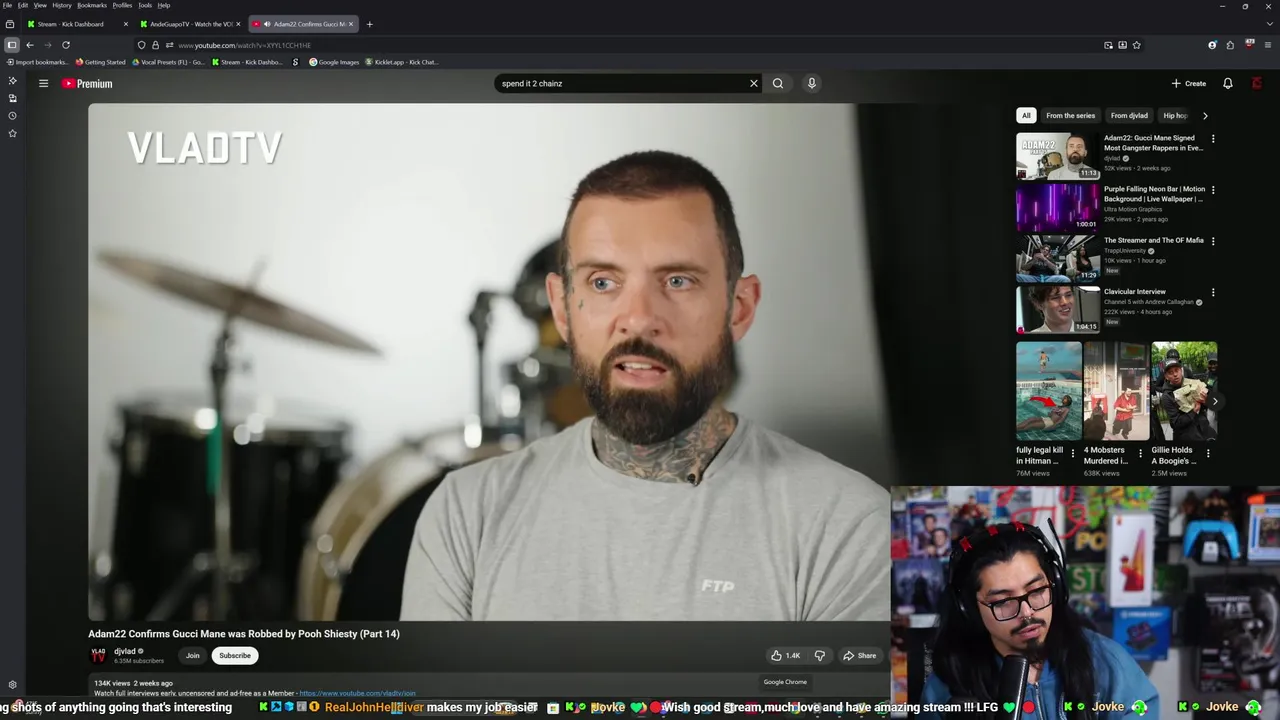List all tabs with the chevron dropdown
Viewport: 1280px width, 720px height.
[x=1268, y=24]
